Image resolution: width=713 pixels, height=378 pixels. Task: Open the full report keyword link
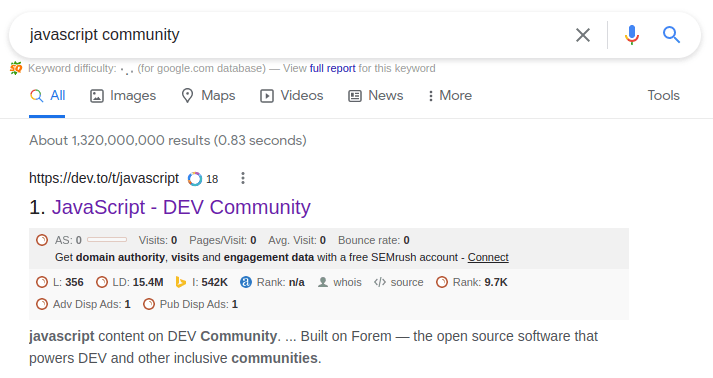click(x=332, y=68)
